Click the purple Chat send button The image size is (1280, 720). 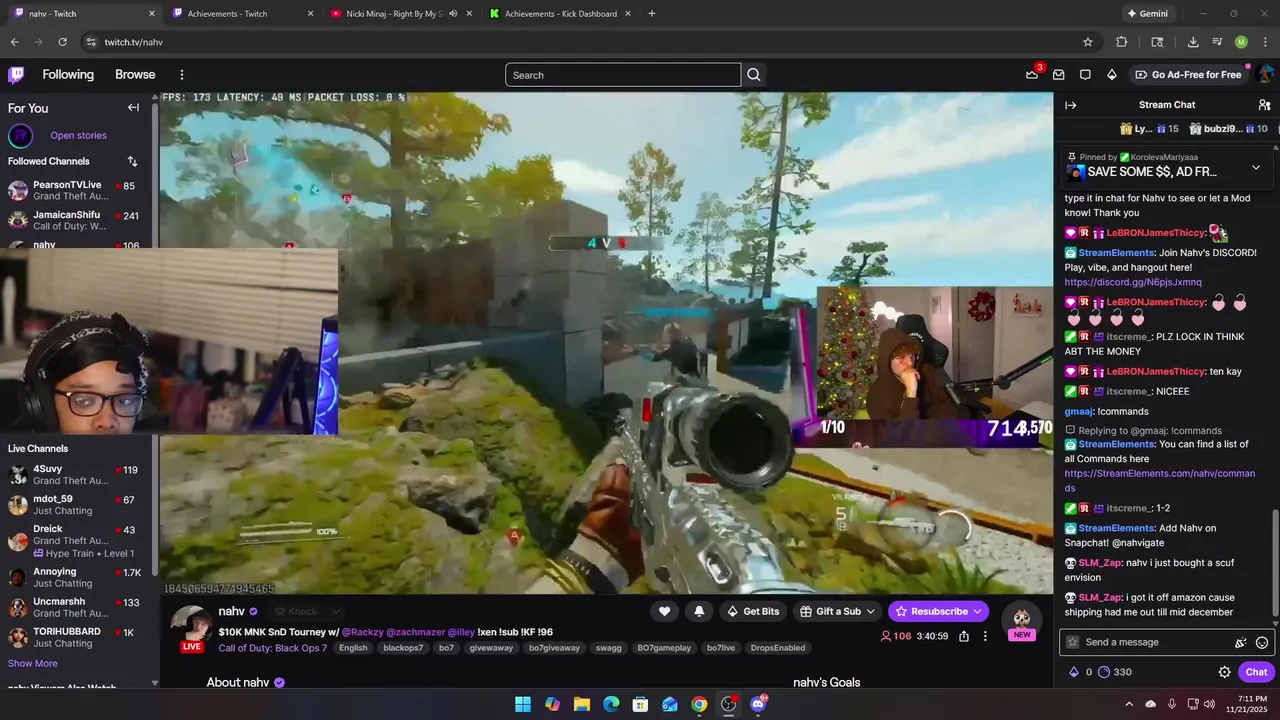click(1257, 672)
